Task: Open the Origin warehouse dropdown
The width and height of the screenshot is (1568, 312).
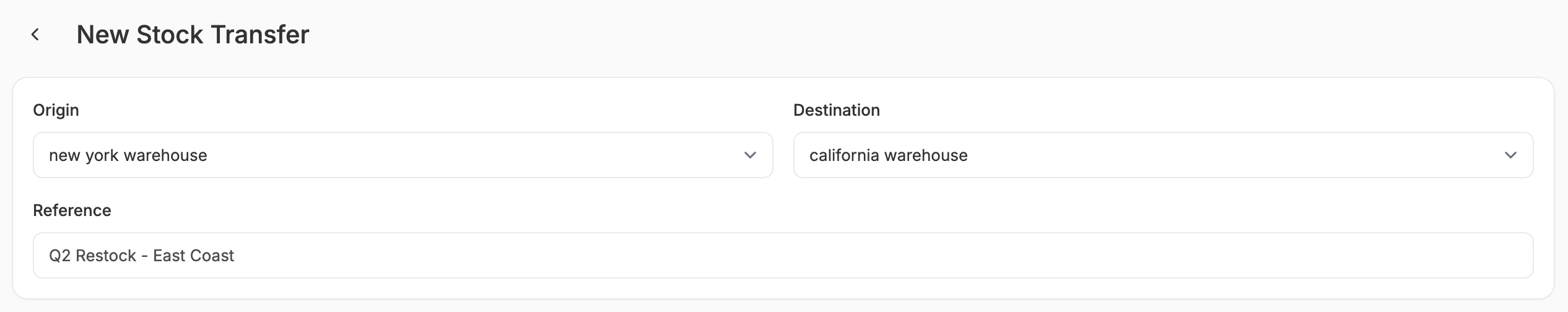Action: (x=403, y=155)
